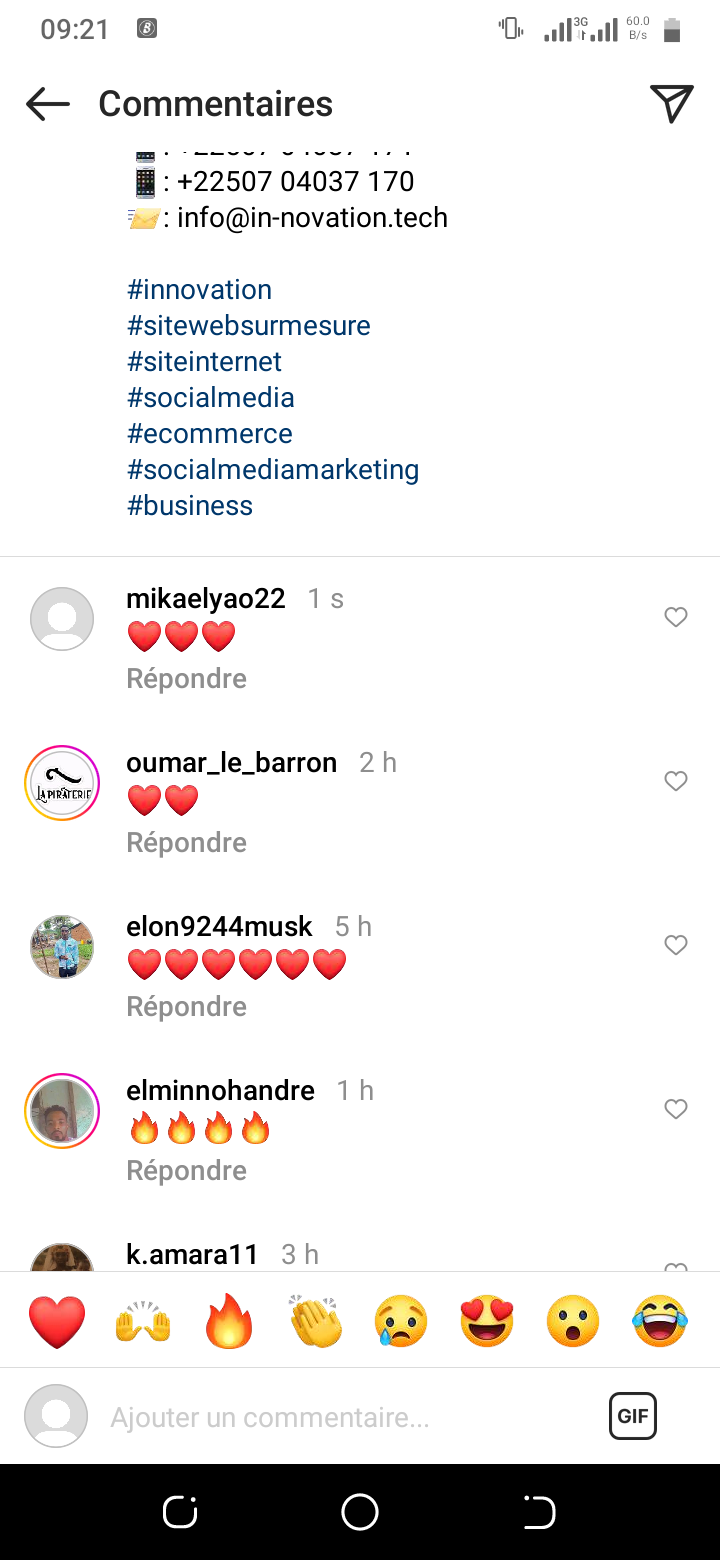Like elon9244musk's comment
Screen dimensions: 720x1560
point(676,945)
